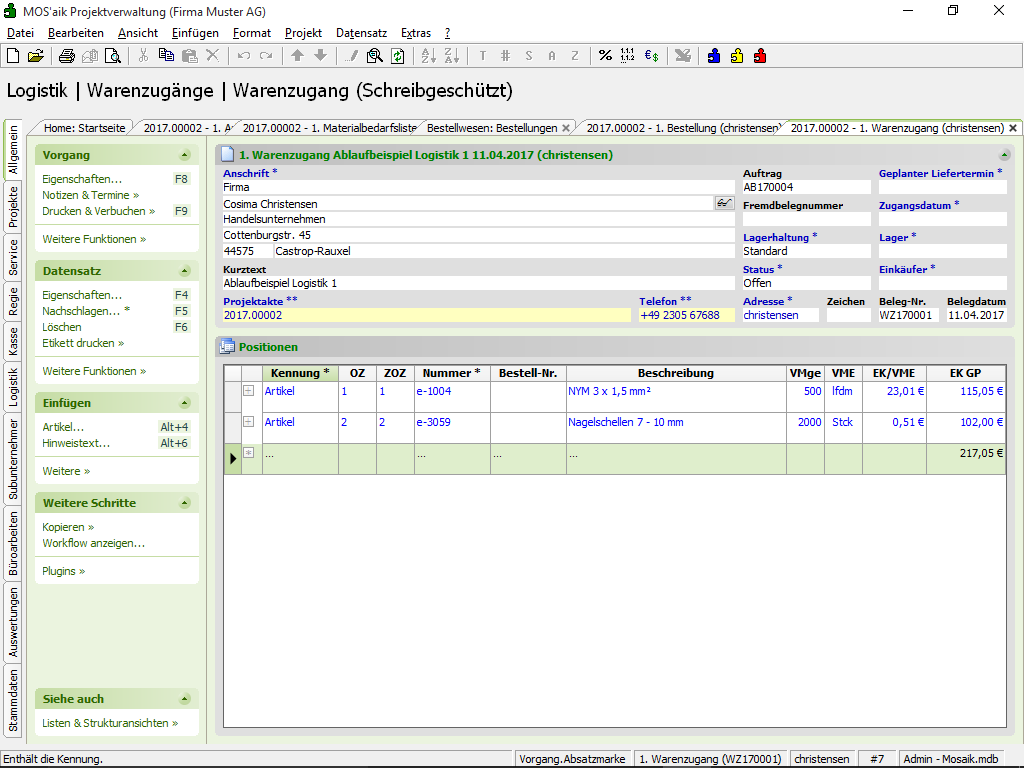Viewport: 1024px width, 768px height.
Task: Switch to the Bestellwesen: Bestellungen tab
Action: pos(491,128)
